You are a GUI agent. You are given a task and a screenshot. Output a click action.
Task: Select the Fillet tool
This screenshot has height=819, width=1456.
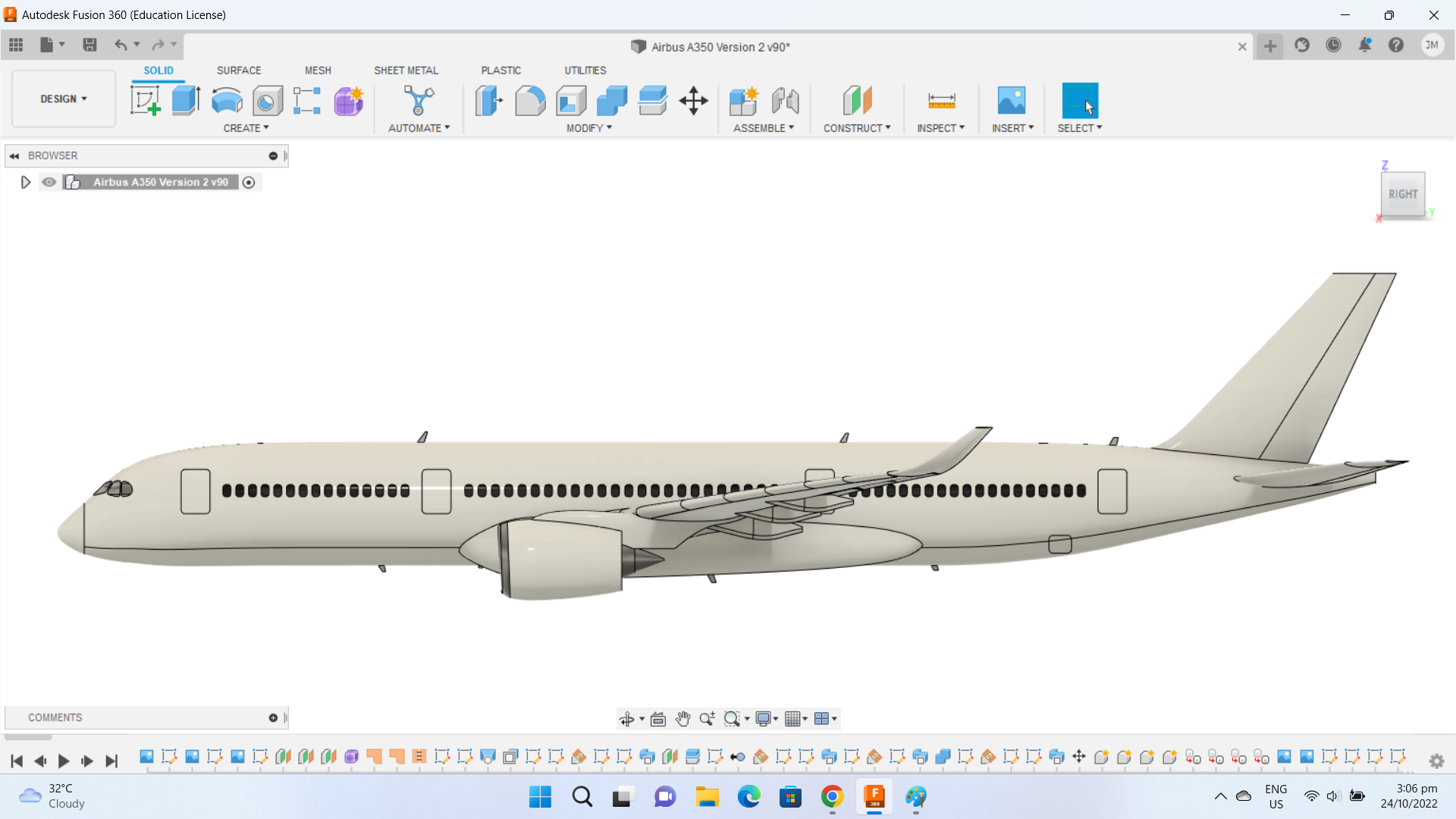[x=530, y=100]
